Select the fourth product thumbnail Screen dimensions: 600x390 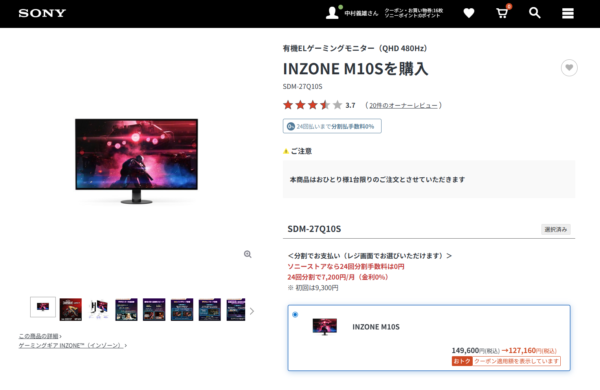[x=126, y=309]
